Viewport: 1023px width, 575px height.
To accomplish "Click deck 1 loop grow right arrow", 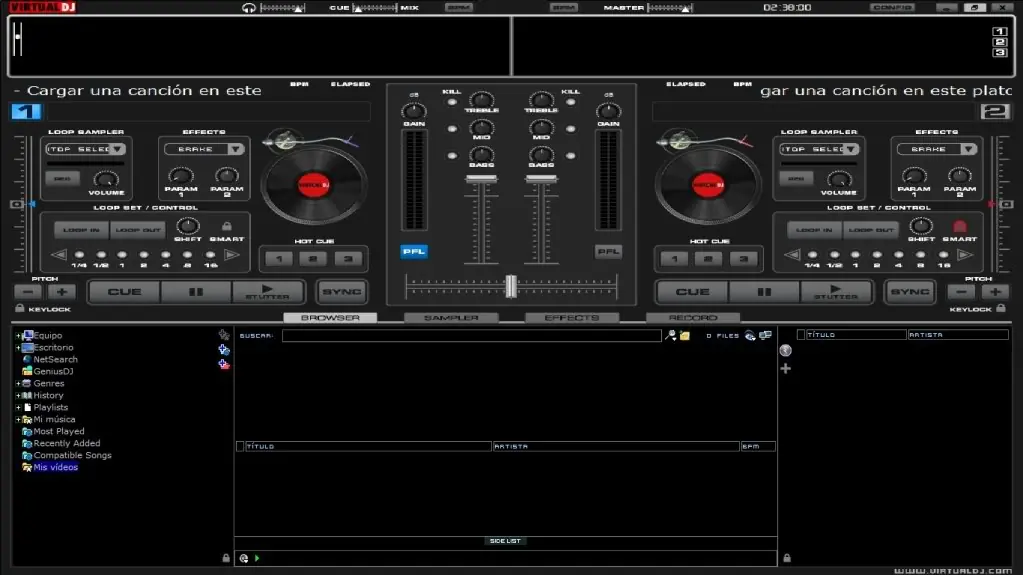I will click(231, 255).
